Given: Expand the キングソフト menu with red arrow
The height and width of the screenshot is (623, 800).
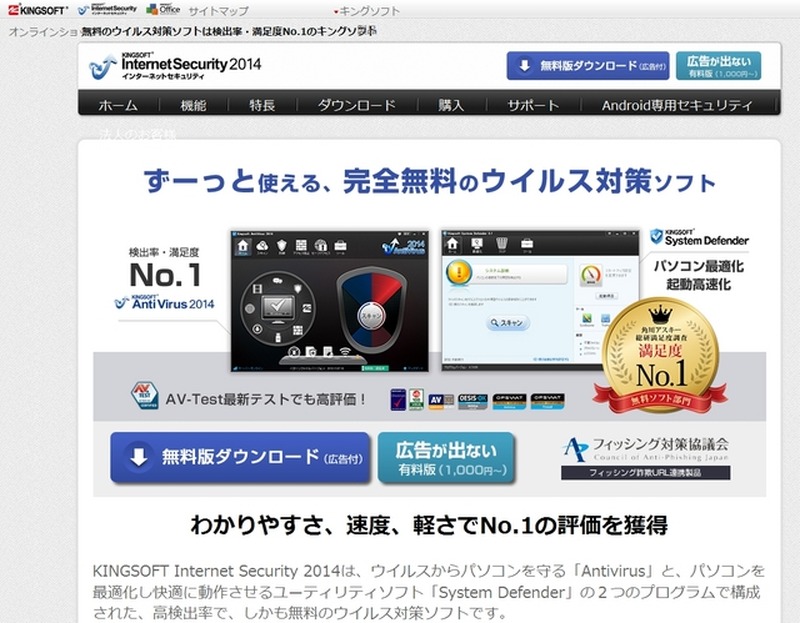Looking at the screenshot, I should pyautogui.click(x=366, y=10).
